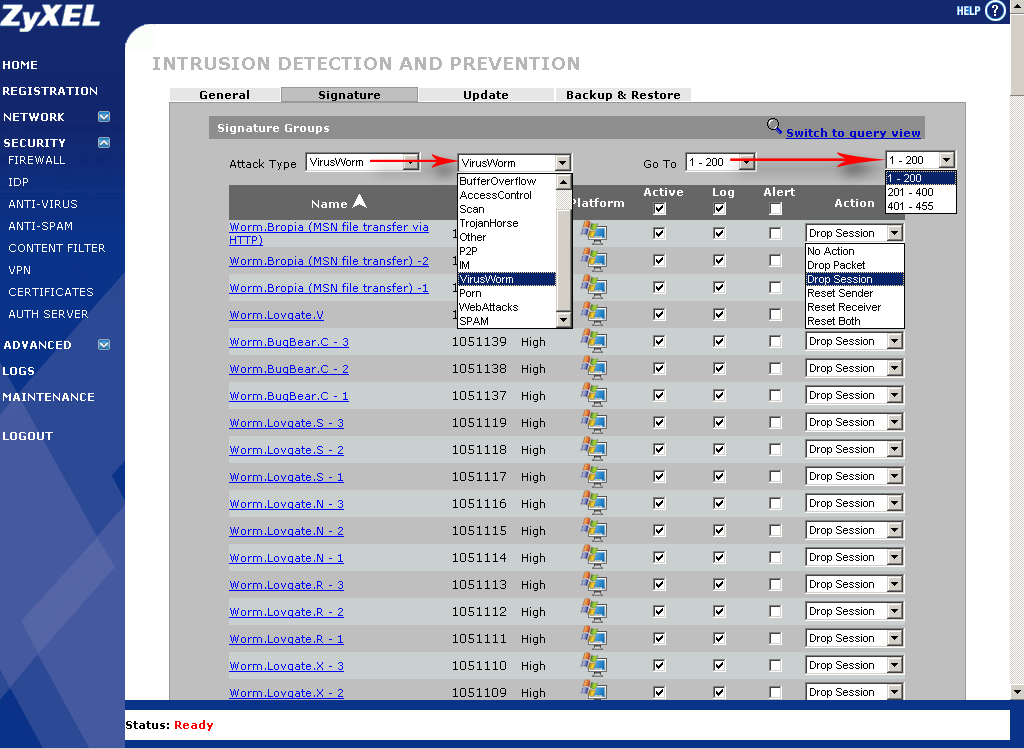Click platform icon in Worm.Lovgate.R - 1 row
This screenshot has width=1024, height=749.
[x=594, y=637]
